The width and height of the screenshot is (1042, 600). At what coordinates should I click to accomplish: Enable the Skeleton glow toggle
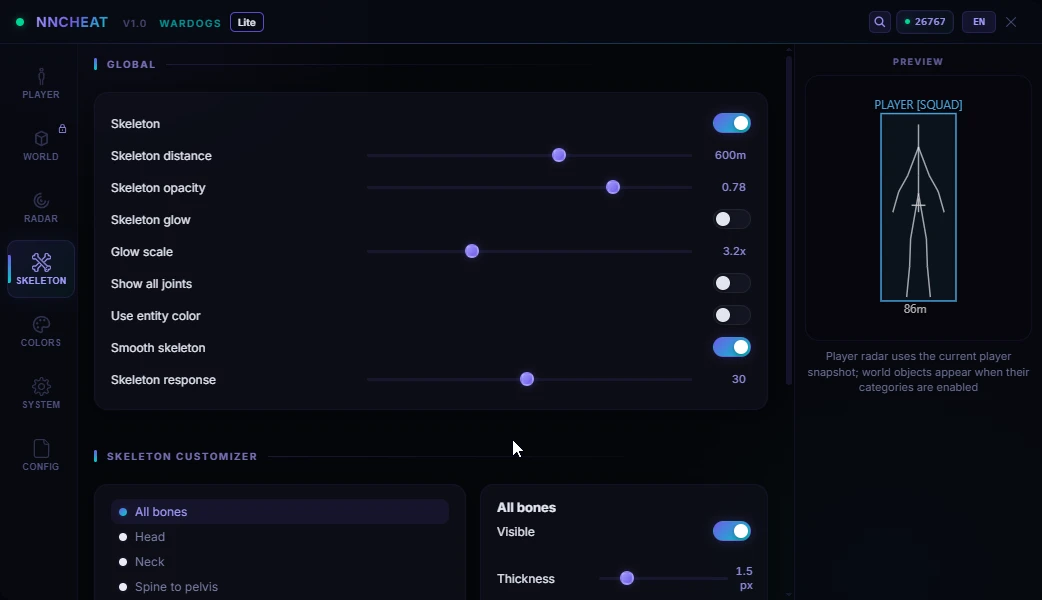click(x=732, y=219)
